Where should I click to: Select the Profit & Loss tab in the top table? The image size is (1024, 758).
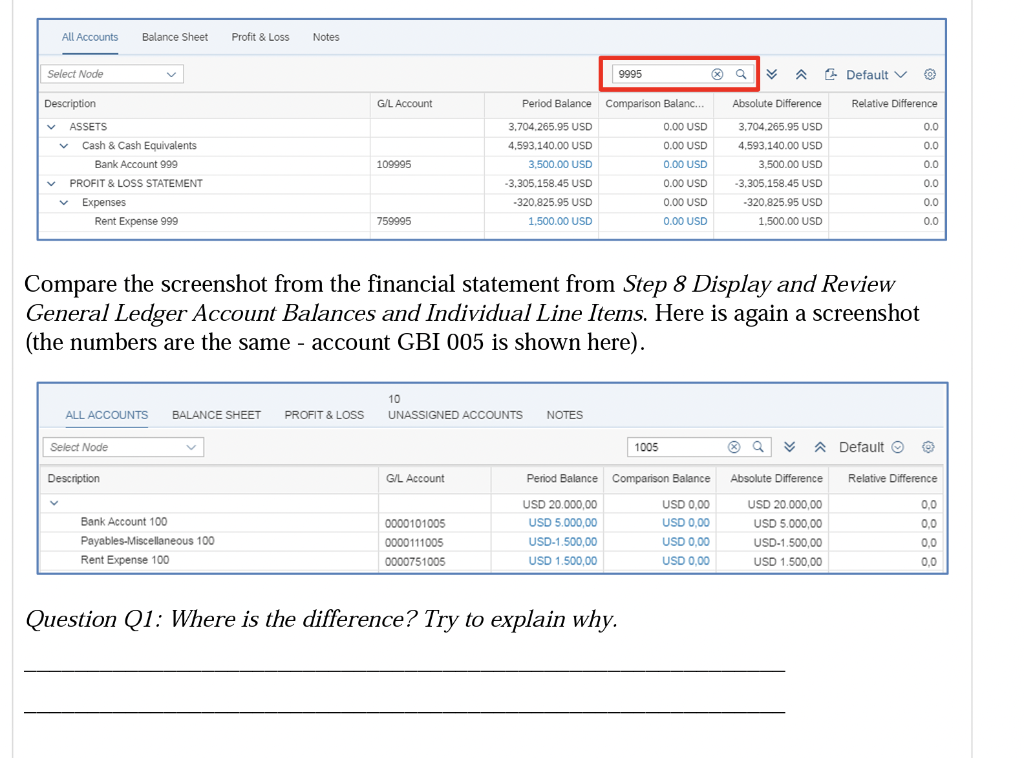tap(260, 37)
